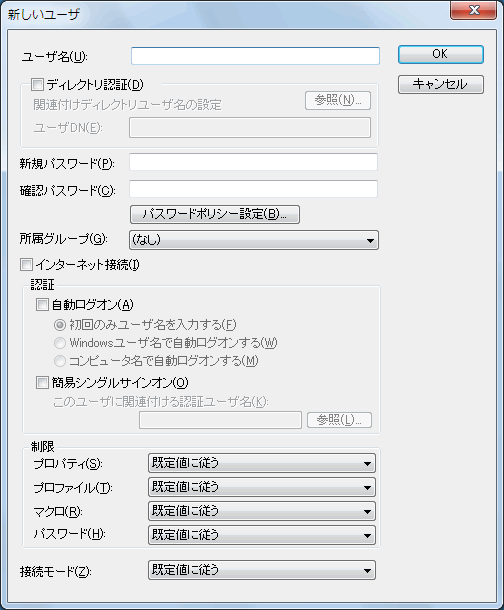Click the 所属グループ(G) label
Viewport: 504px width, 610px height.
(64, 239)
